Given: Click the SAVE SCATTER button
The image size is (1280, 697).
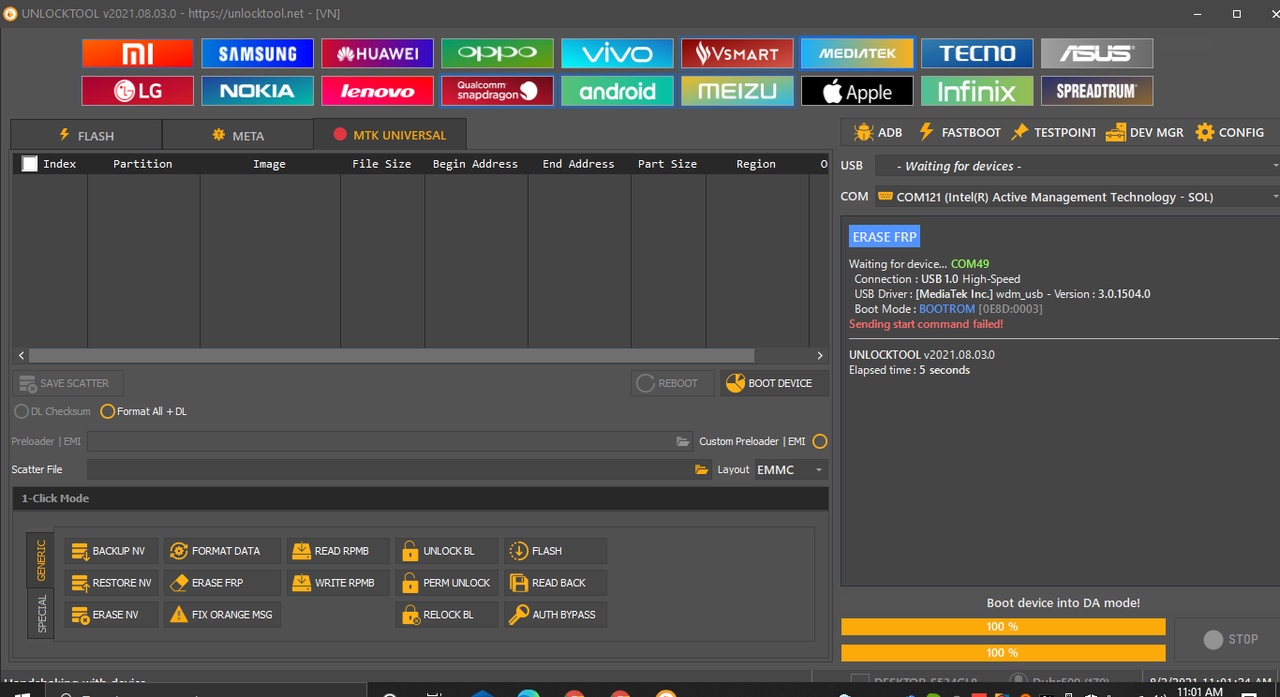Looking at the screenshot, I should [68, 383].
